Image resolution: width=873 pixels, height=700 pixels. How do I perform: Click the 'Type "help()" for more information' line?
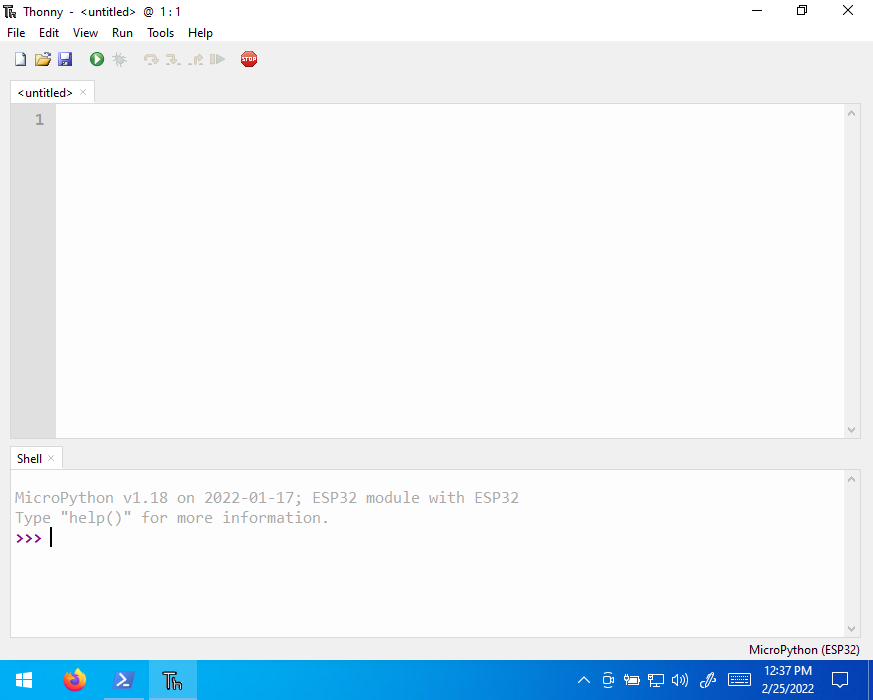pos(172,517)
